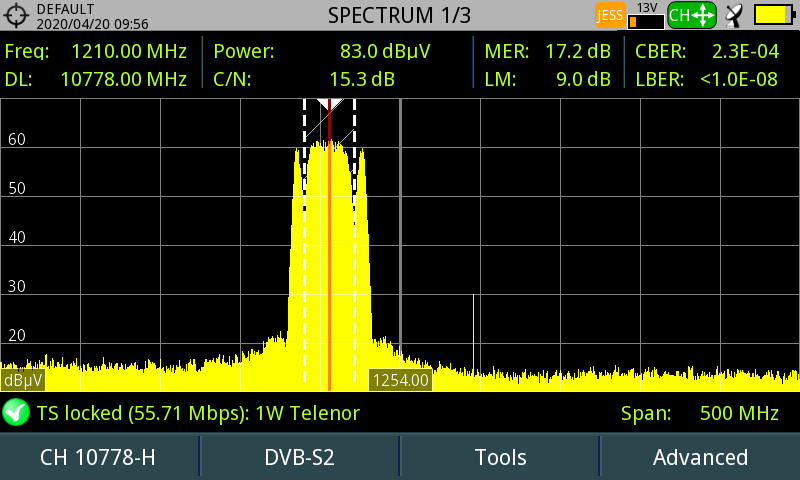Tap the green CH tuning mode icon
800x480 pixels.
coord(691,15)
